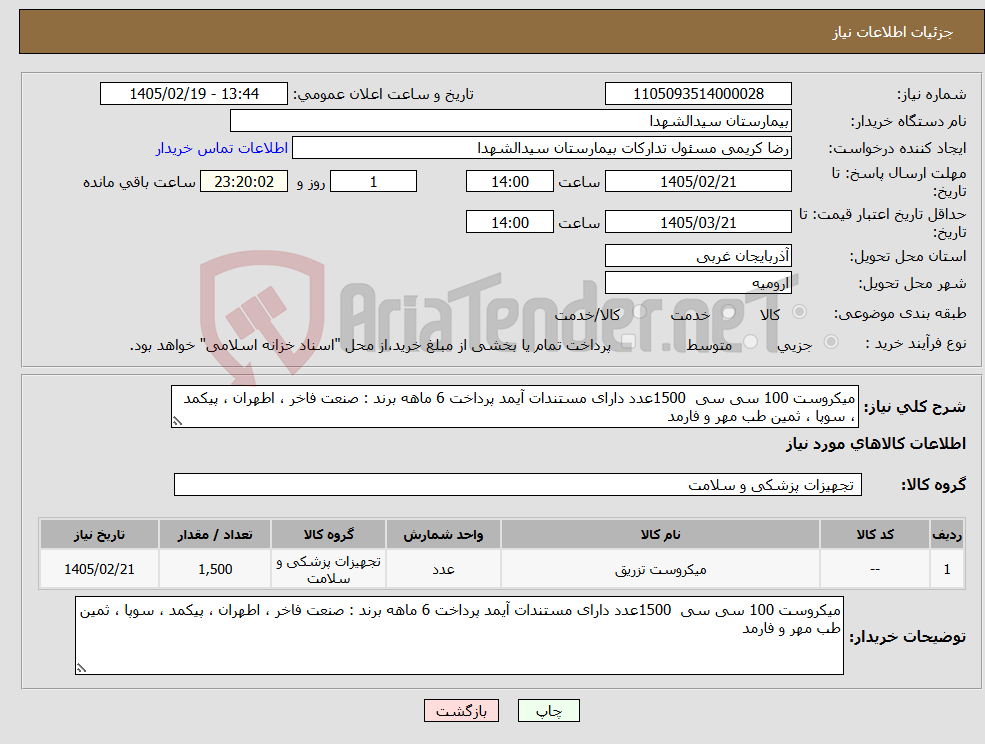Click remaining time field 23:20:02
Image resolution: width=985 pixels, height=744 pixels.
point(244,182)
